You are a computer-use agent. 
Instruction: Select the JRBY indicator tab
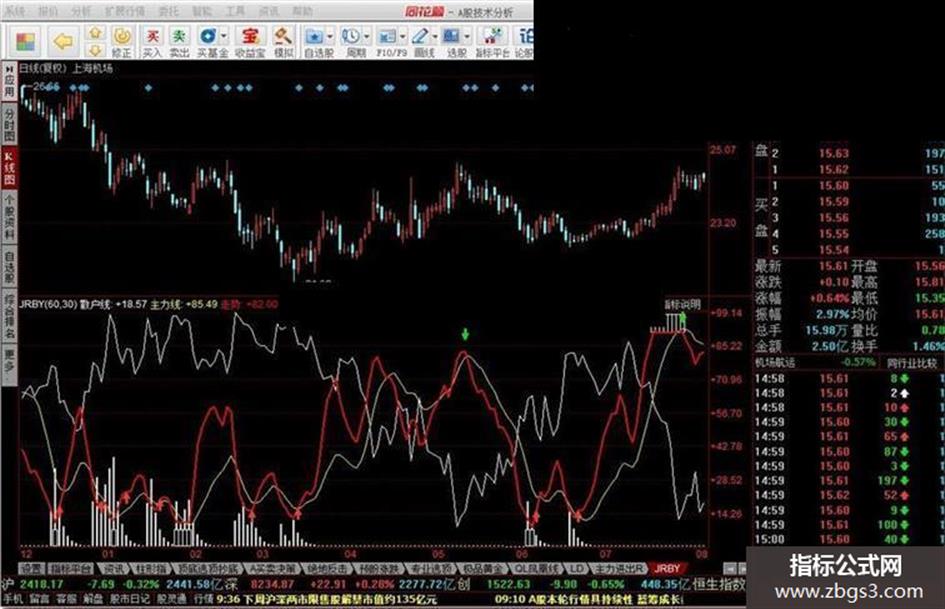point(667,568)
